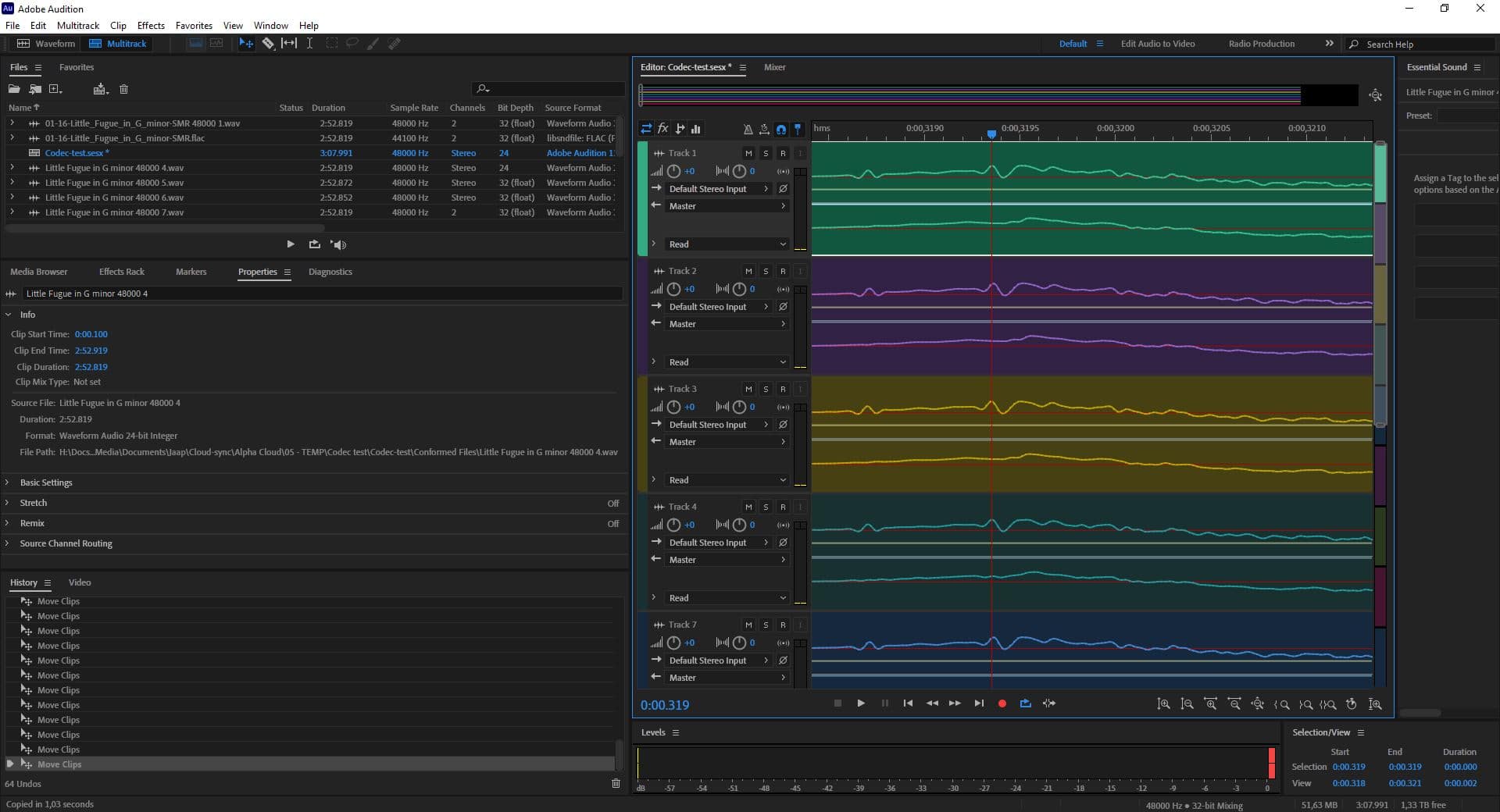Mute Track 7
The image size is (1500, 812).
coord(748,625)
